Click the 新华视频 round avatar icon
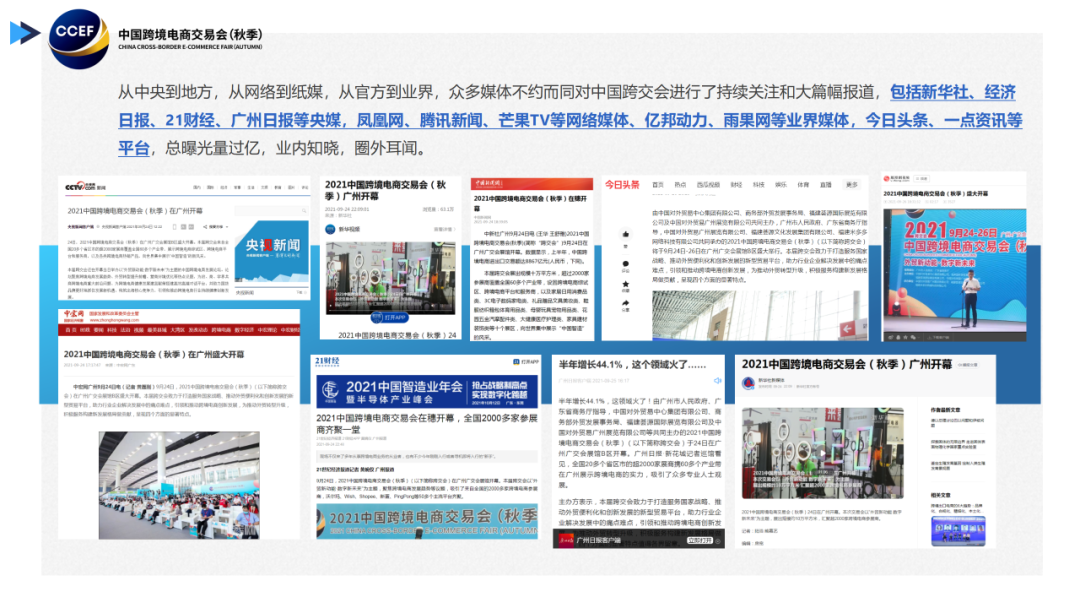 (x=330, y=229)
